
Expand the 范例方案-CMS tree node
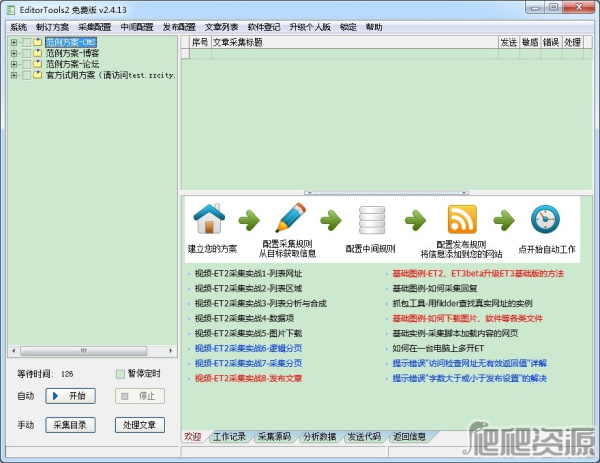(14, 42)
